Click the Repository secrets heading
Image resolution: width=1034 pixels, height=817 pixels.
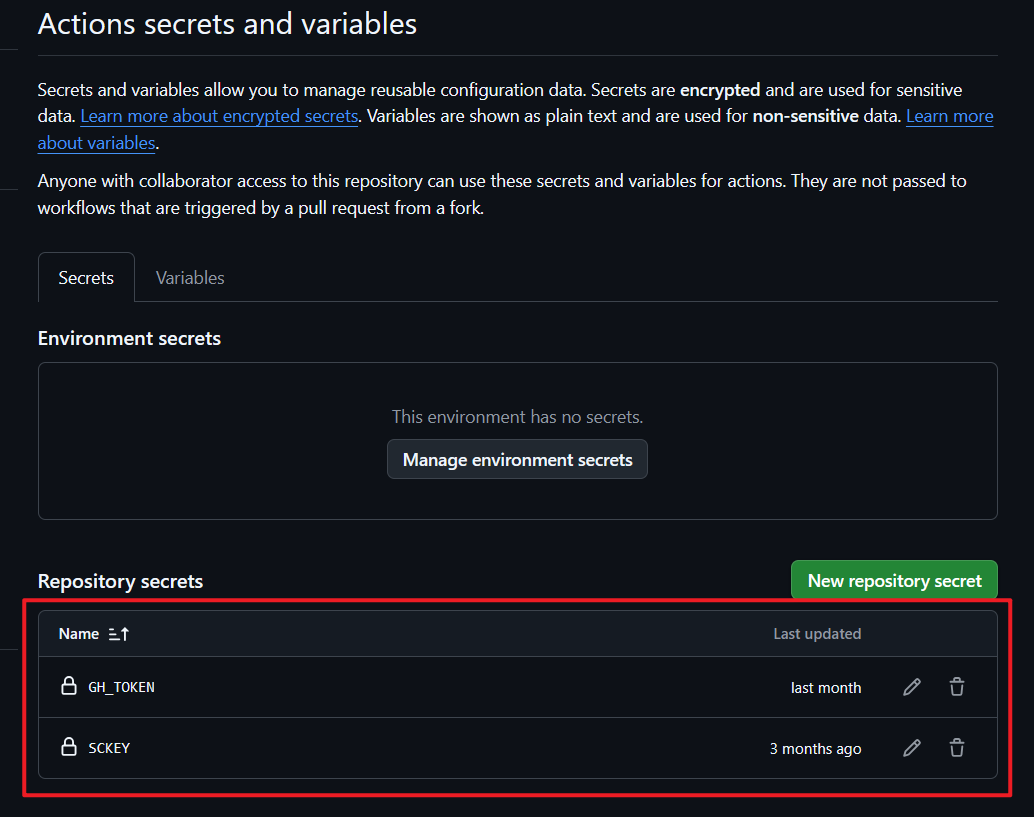[120, 581]
